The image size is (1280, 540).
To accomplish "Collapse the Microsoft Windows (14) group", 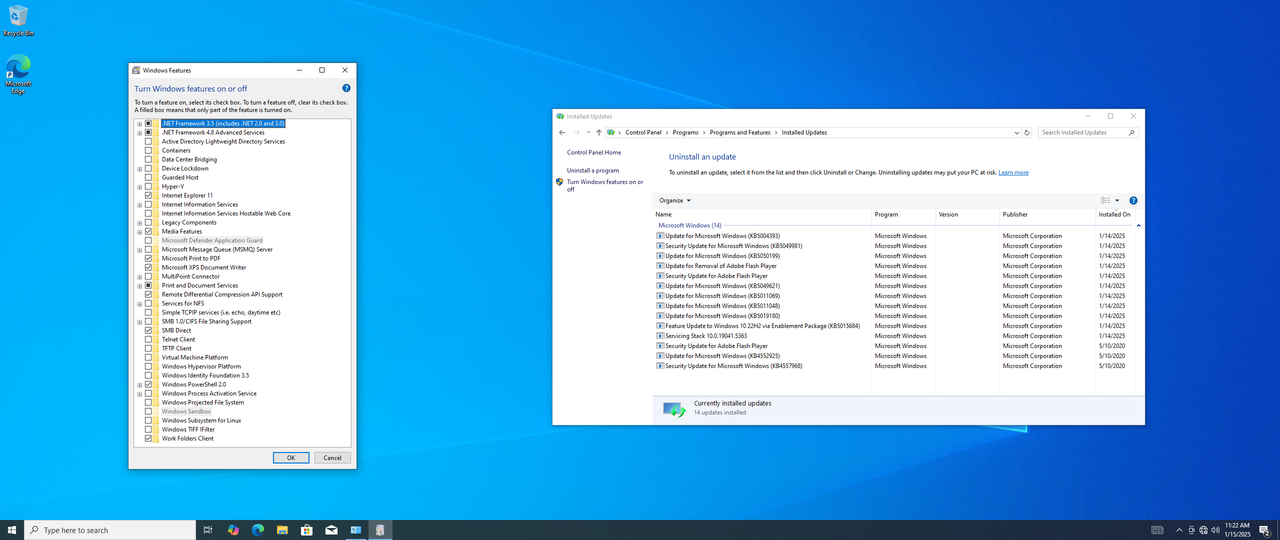I will (1138, 226).
